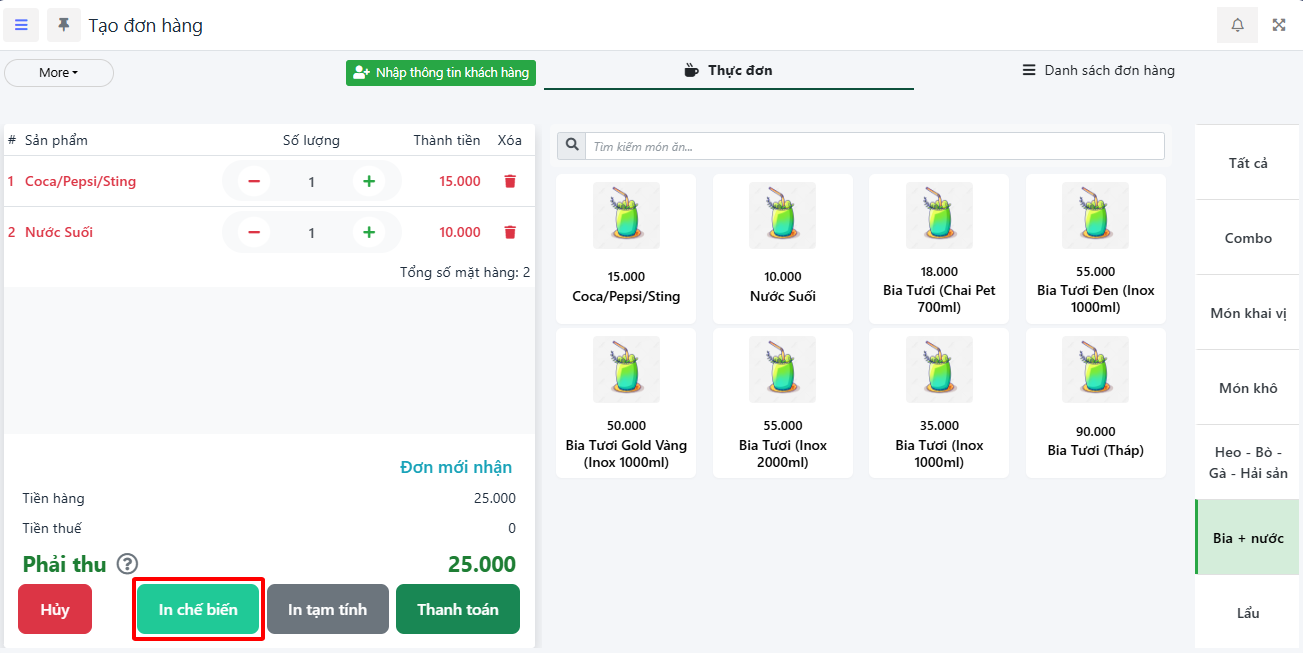Click Nhập thông tin khách hàng button
The height and width of the screenshot is (653, 1303).
(x=441, y=73)
